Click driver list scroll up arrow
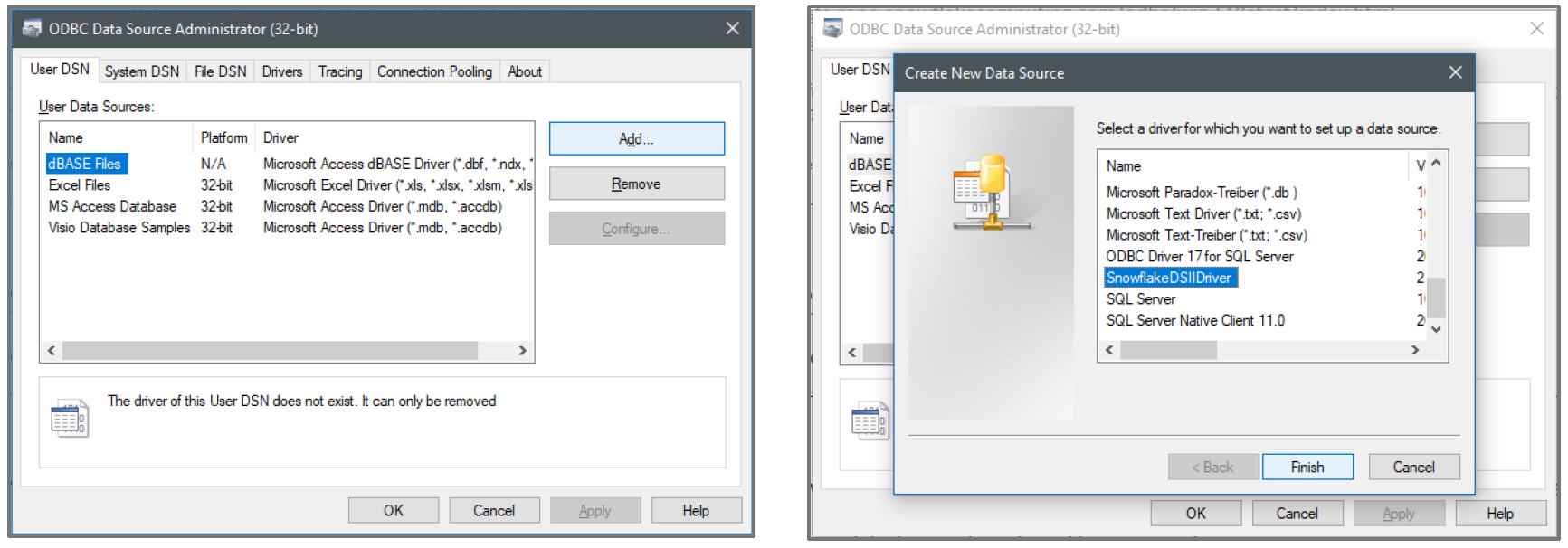The image size is (1568, 548). [1436, 163]
